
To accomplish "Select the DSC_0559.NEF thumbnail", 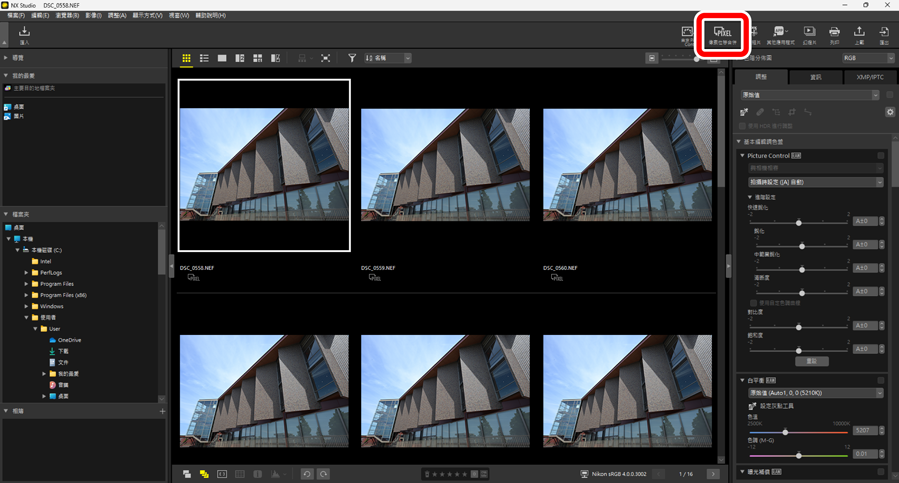I will click(x=445, y=165).
